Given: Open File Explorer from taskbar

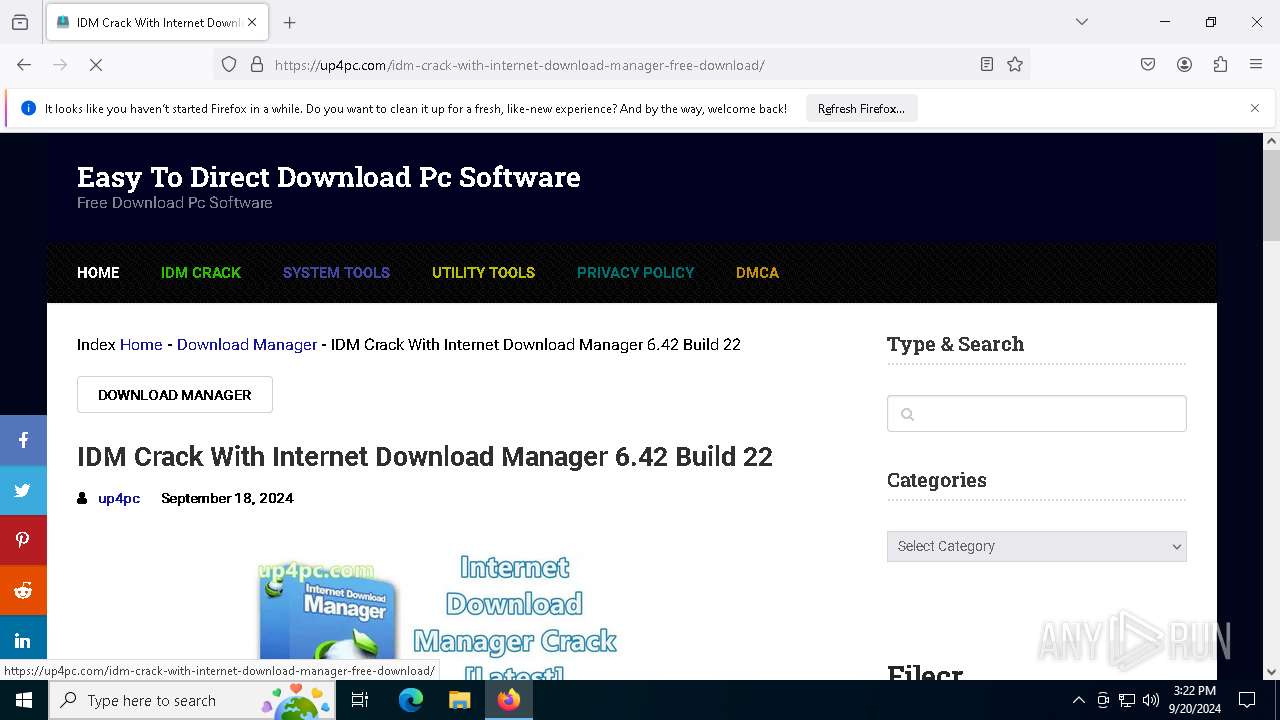Looking at the screenshot, I should click(x=459, y=700).
